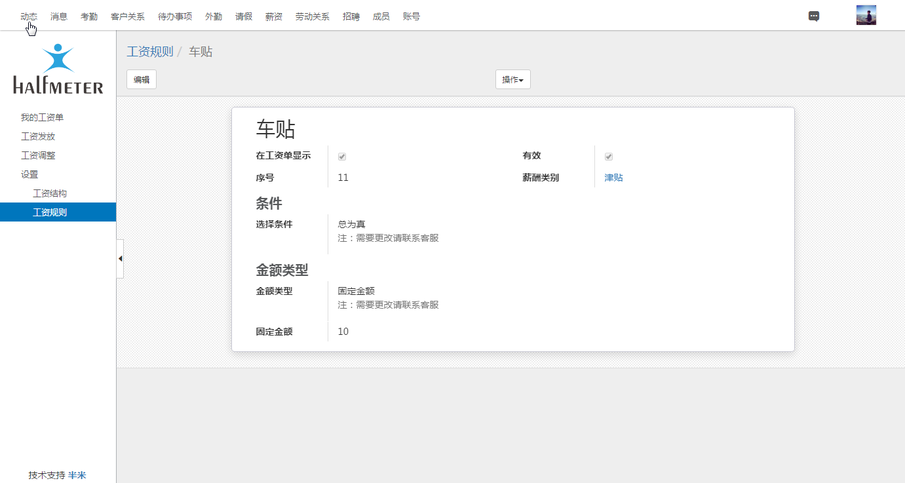The width and height of the screenshot is (905, 483).
Task: Click the Halfmeter logo
Action: pos(58,69)
